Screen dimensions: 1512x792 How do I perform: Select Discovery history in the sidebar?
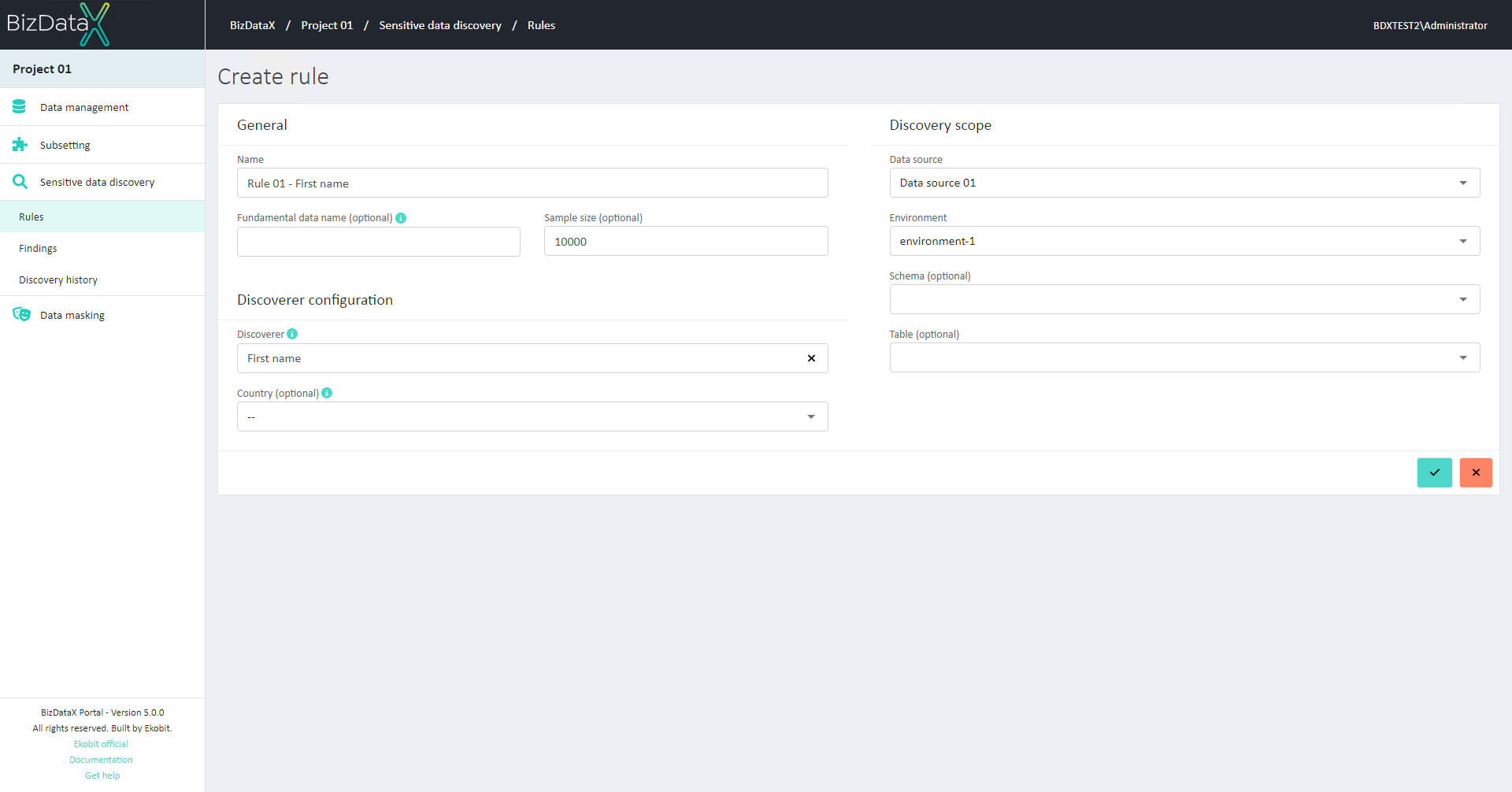pos(102,279)
